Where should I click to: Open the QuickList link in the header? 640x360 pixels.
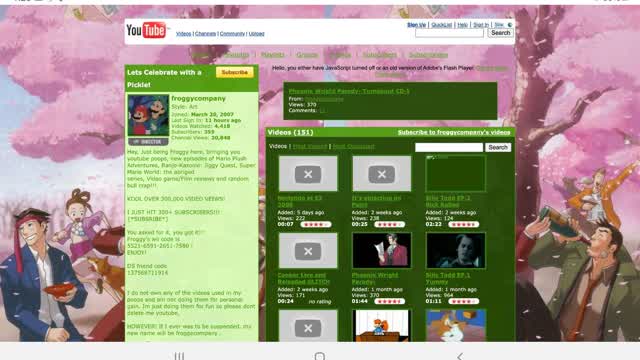click(x=442, y=25)
